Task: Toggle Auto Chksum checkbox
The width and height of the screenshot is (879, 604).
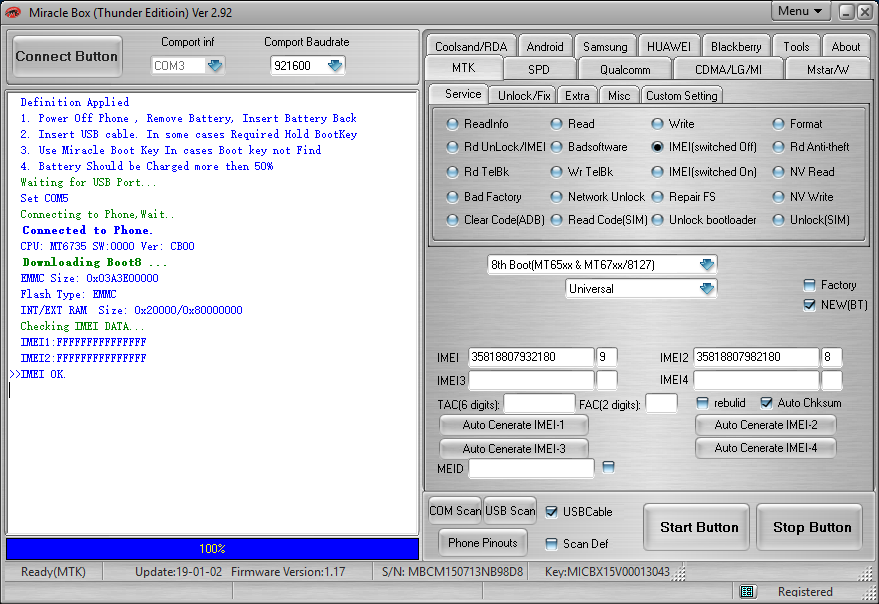Action: coord(766,403)
